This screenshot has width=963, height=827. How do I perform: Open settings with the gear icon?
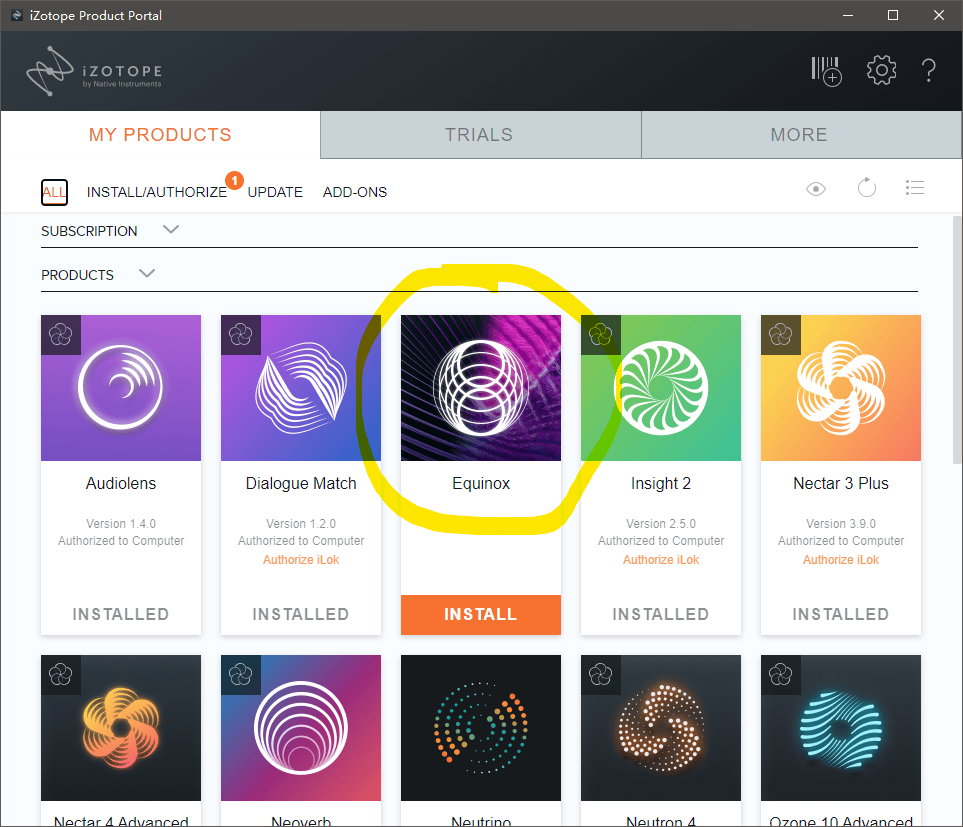[881, 70]
